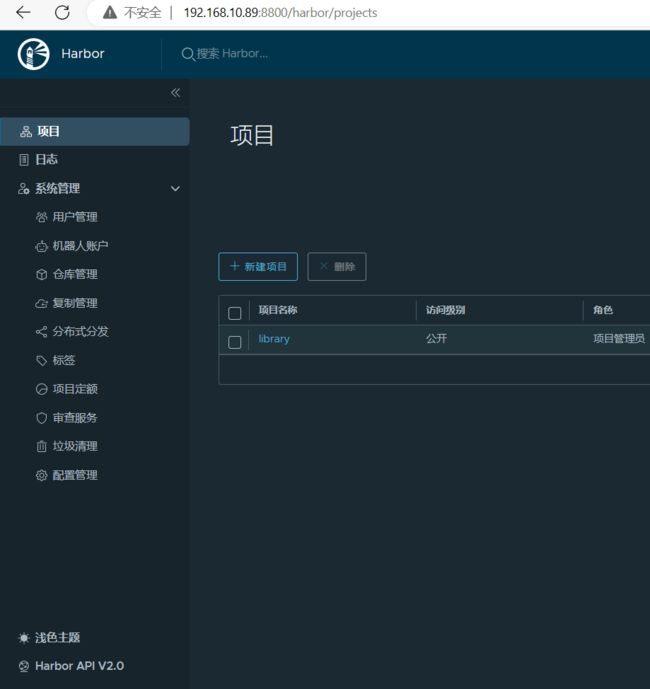The width and height of the screenshot is (650, 689).
Task: Click the sun icon for light theme
Action: point(24,638)
